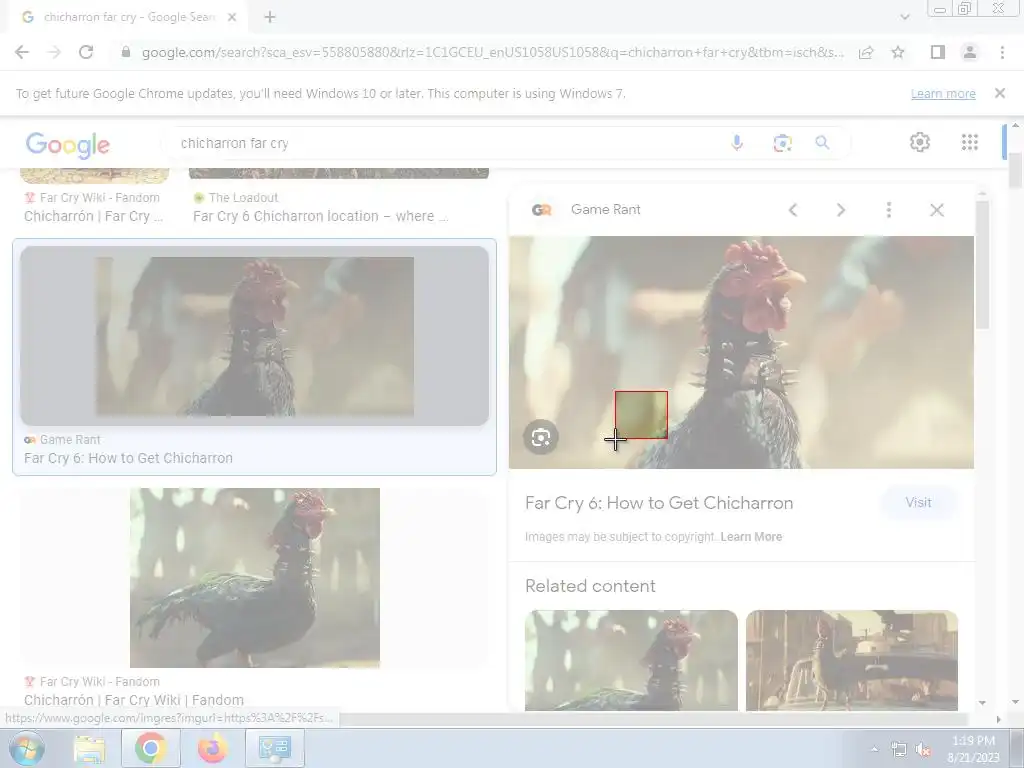
Task: Bookmark this page with star icon
Action: coord(898,52)
